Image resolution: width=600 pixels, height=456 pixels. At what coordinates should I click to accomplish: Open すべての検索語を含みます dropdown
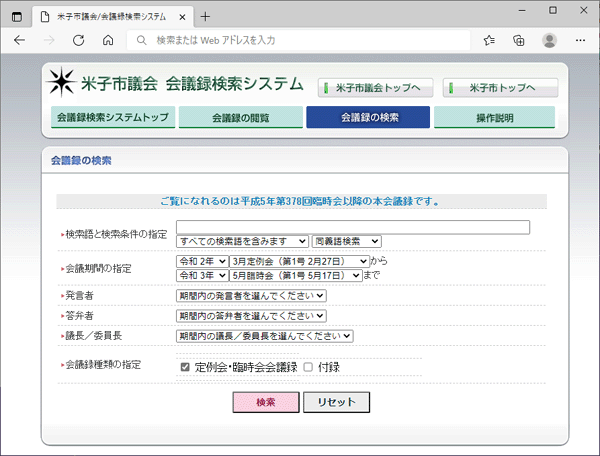pos(242,241)
